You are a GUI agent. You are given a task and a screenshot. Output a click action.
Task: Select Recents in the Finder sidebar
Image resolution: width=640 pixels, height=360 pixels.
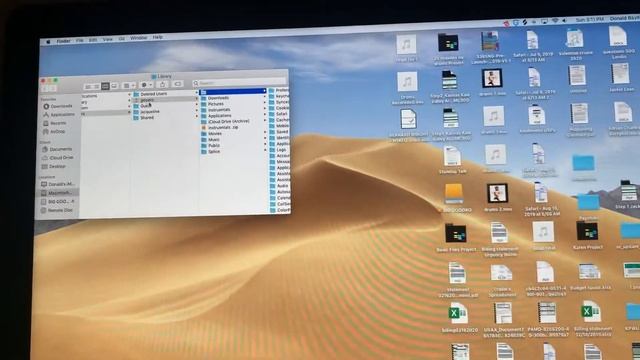54,123
